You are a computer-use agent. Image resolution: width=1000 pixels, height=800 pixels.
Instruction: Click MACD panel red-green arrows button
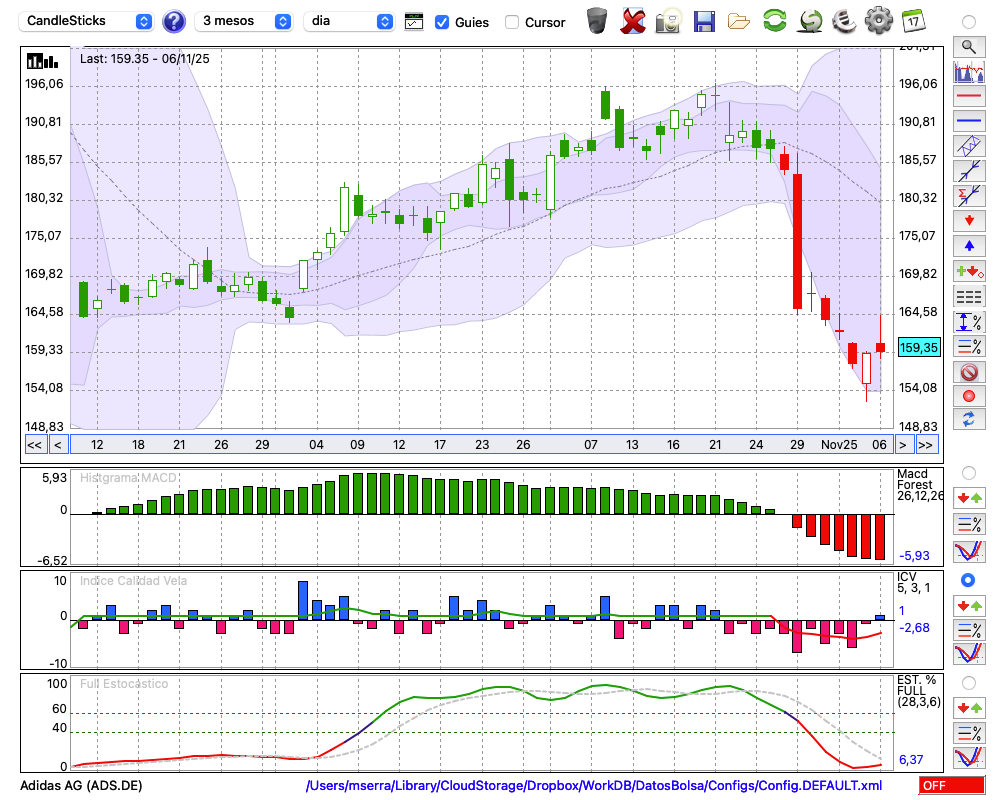[969, 498]
